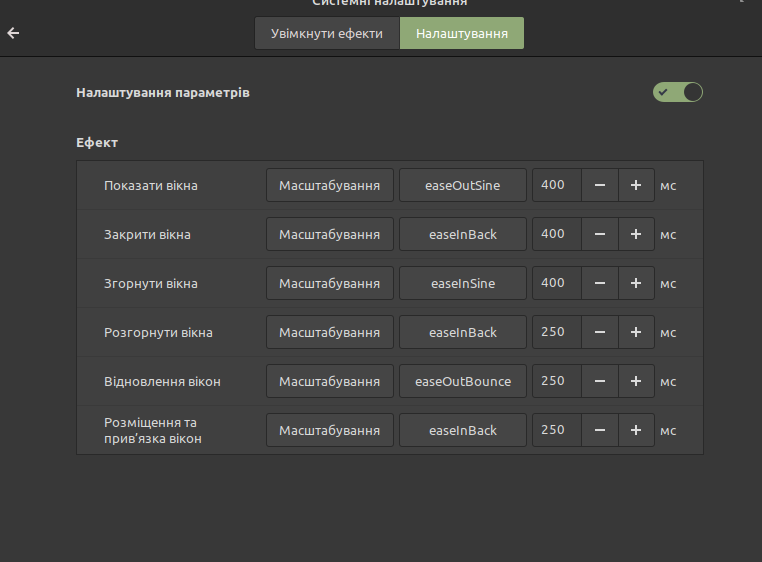Open effect type dropdown for Показати вікна
762x562 pixels.
329,185
